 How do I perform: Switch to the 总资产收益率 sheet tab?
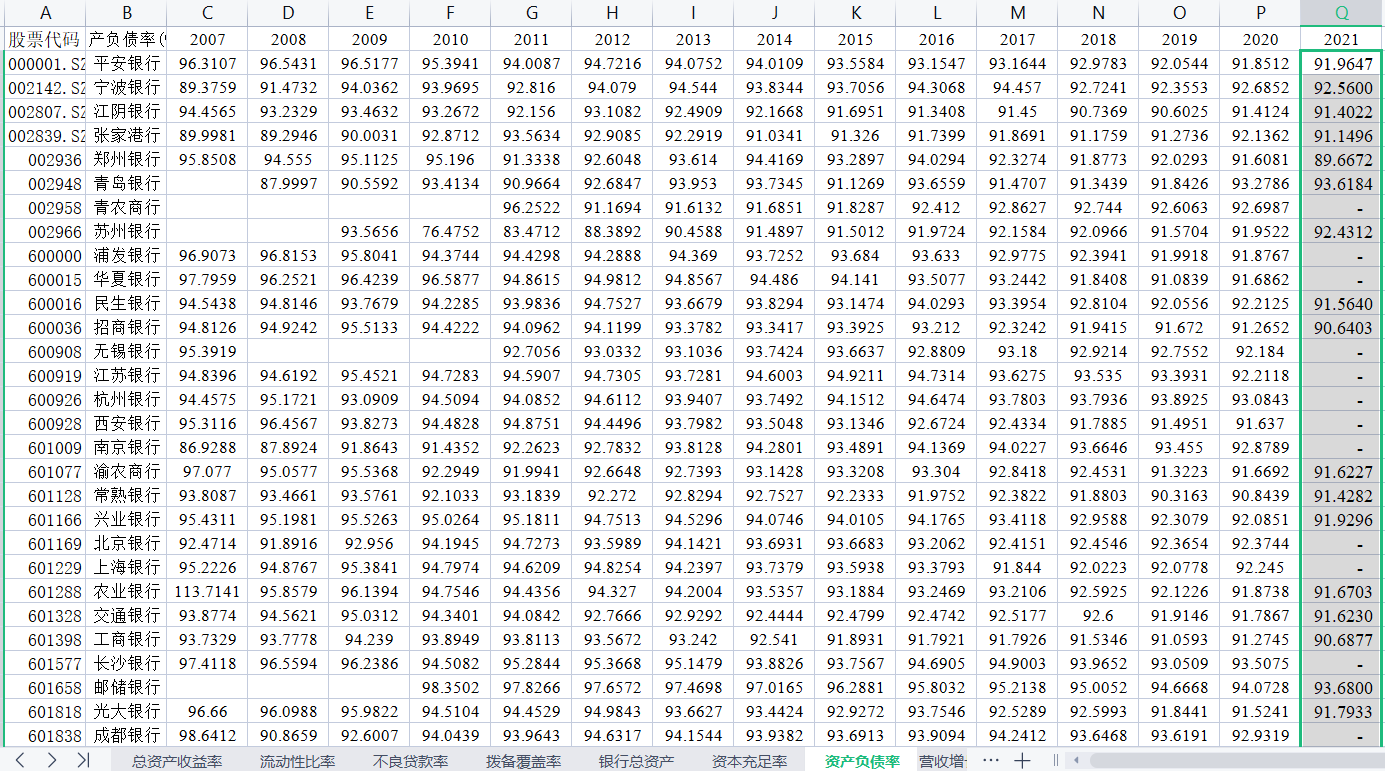pyautogui.click(x=177, y=761)
